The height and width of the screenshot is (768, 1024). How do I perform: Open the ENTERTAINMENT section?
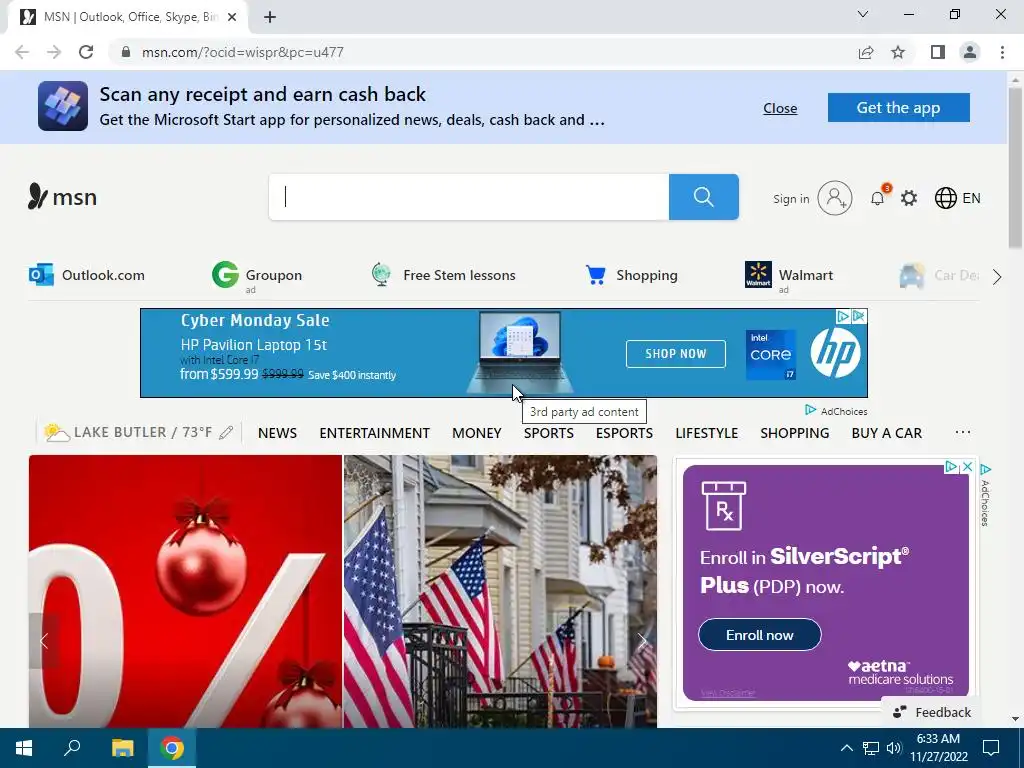click(374, 433)
